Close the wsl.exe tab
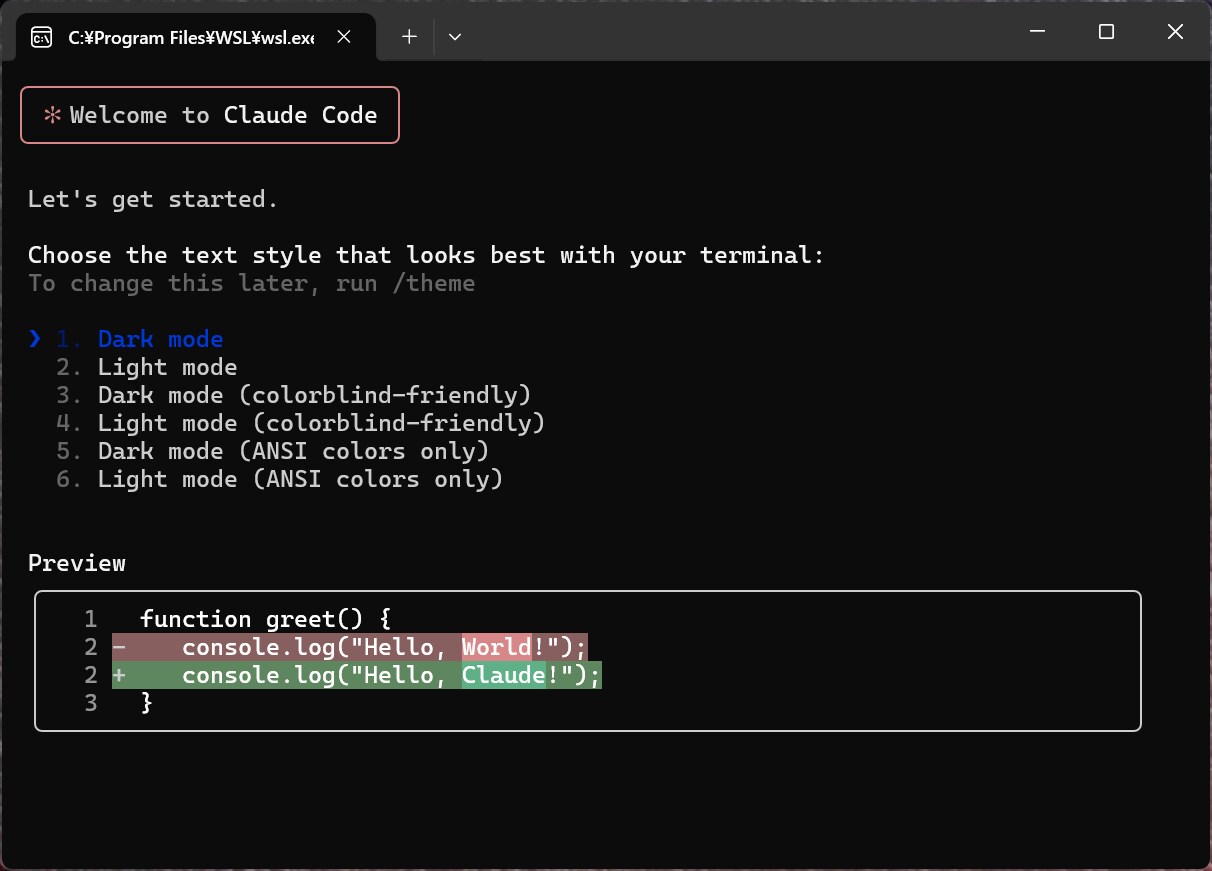The width and height of the screenshot is (1212, 871). click(344, 37)
